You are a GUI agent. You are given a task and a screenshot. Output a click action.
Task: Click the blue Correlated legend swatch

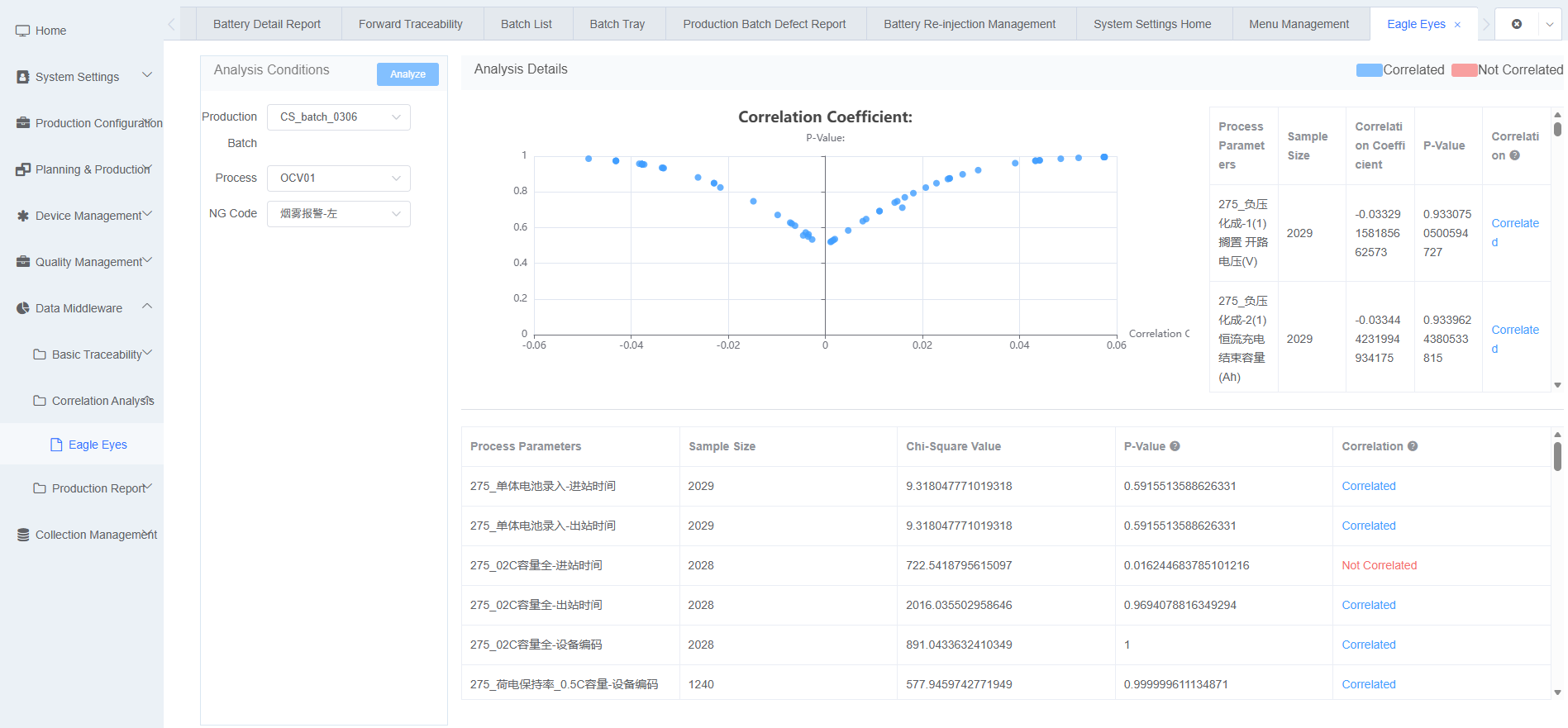(x=1369, y=70)
